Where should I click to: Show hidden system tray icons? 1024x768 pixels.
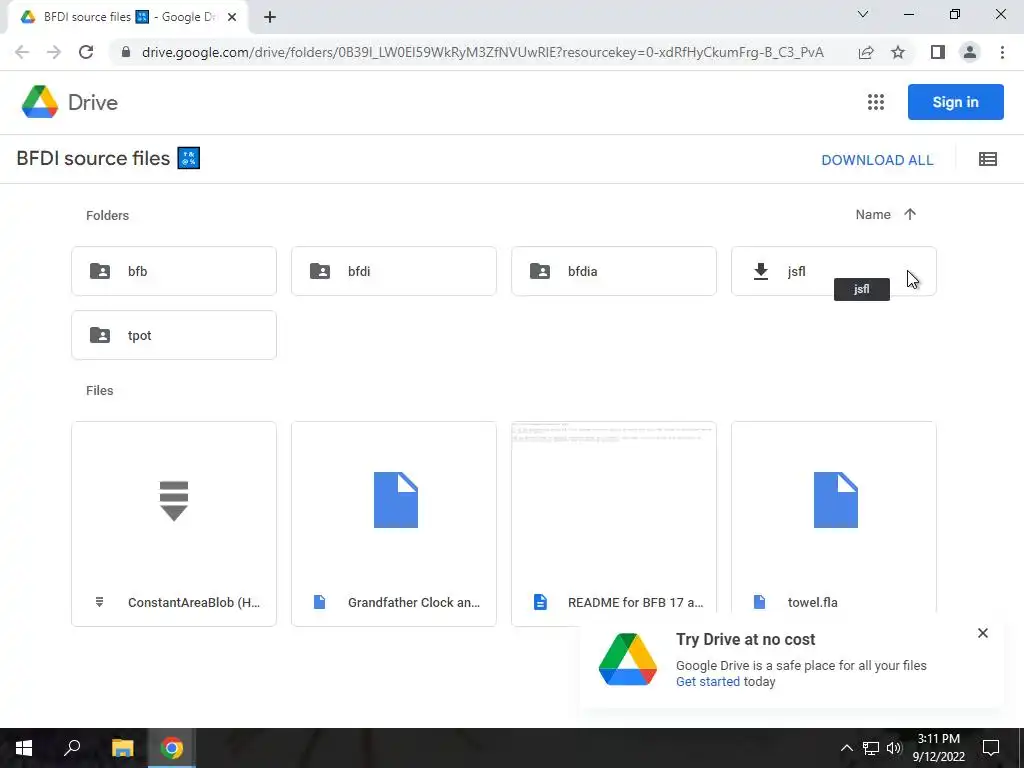point(846,748)
